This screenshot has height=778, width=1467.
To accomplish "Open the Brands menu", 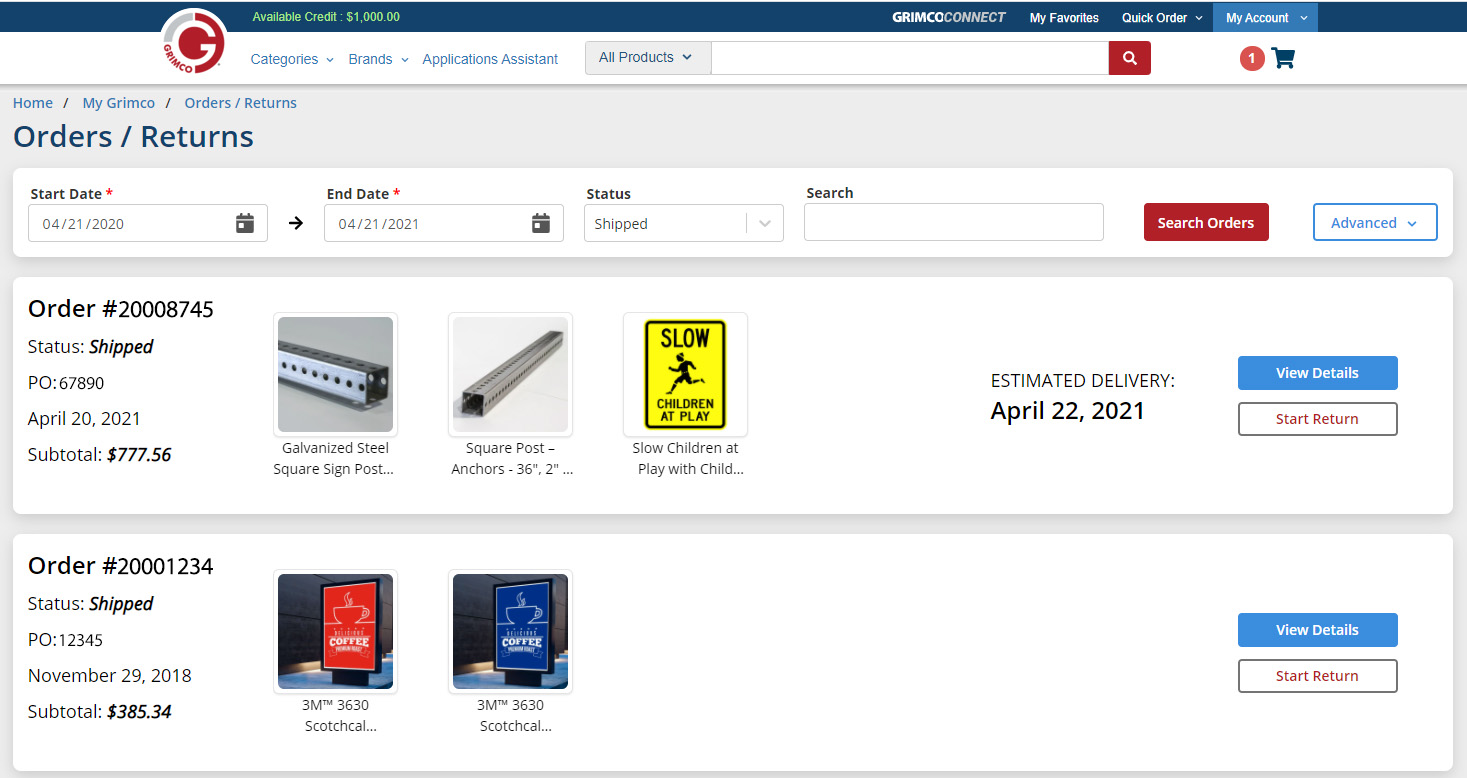I will tap(378, 59).
